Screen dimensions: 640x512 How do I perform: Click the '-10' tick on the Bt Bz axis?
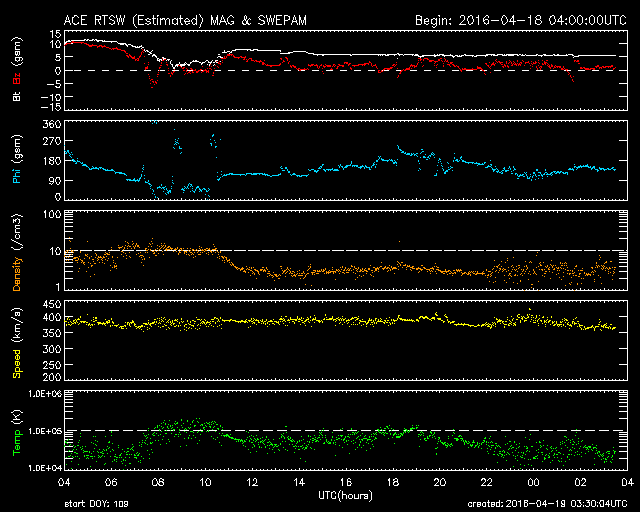[51, 97]
